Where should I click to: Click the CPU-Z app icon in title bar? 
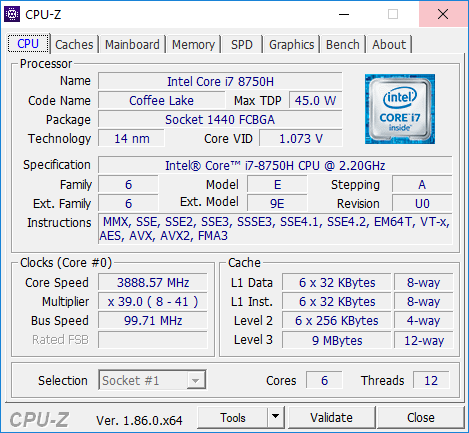12,14
